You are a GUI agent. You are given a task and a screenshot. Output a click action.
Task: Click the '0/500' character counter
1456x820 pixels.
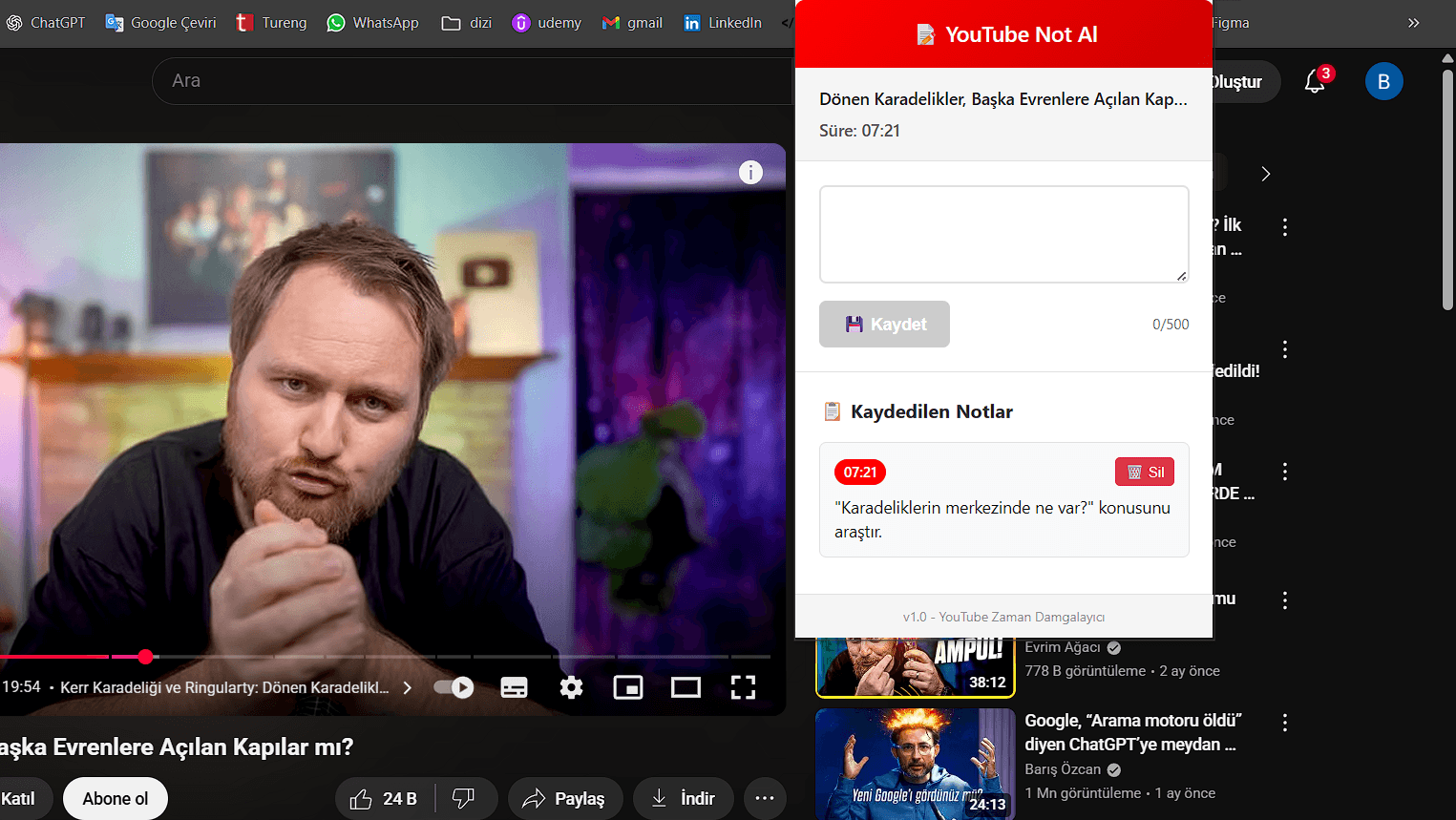pos(1171,325)
